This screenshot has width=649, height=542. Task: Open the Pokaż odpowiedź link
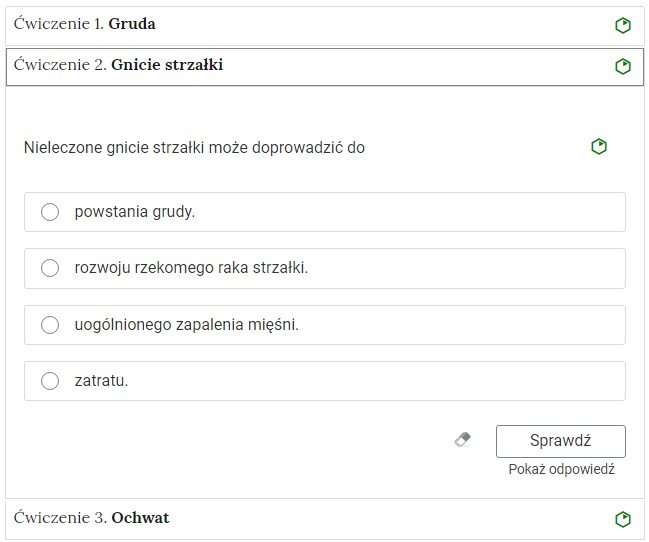[x=561, y=470]
